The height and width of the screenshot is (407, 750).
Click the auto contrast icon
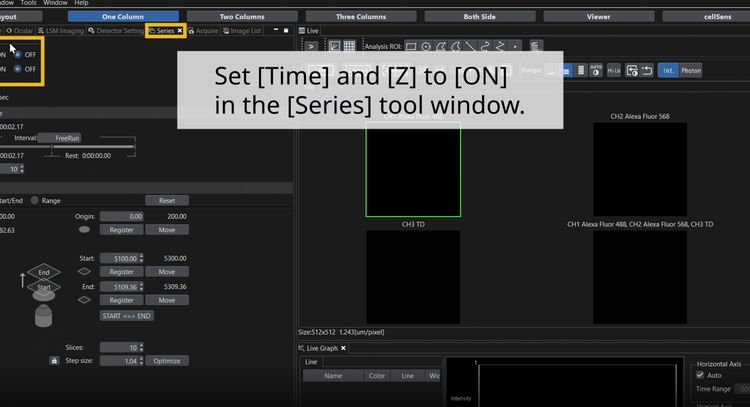pos(597,70)
